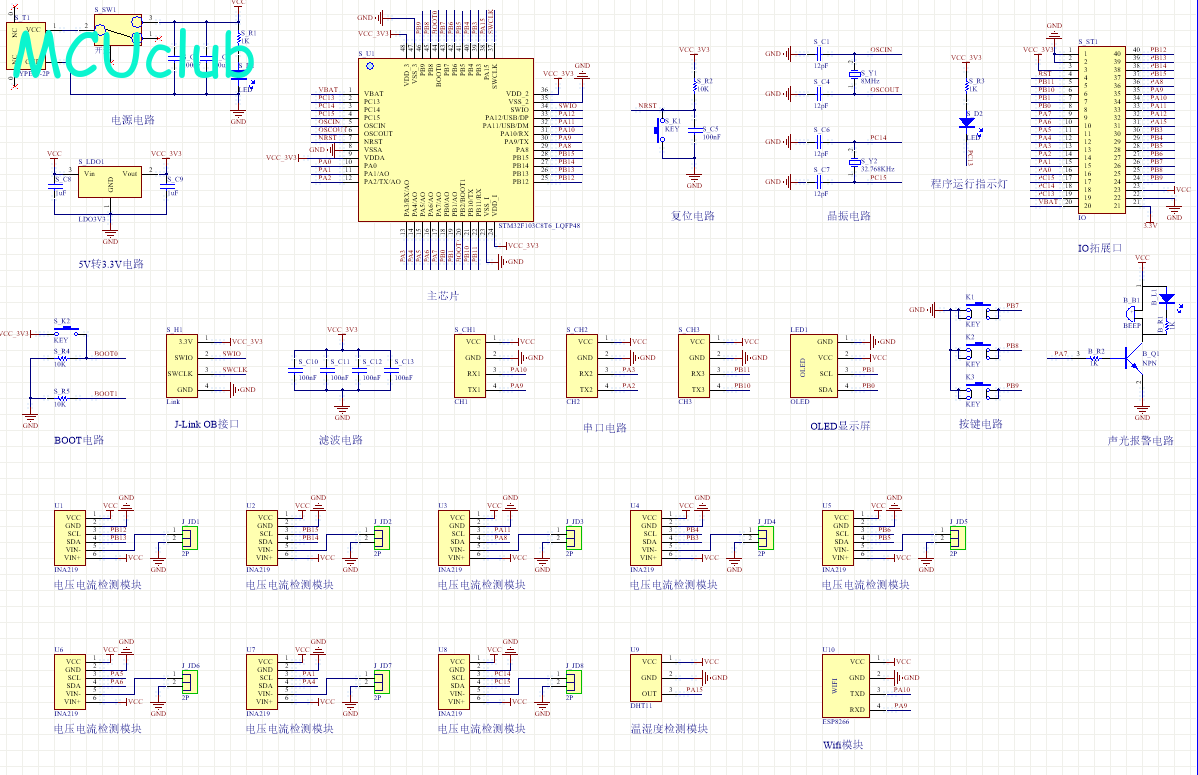Select the S_CH1 serial header block
1198x775 pixels.
[x=470, y=365]
